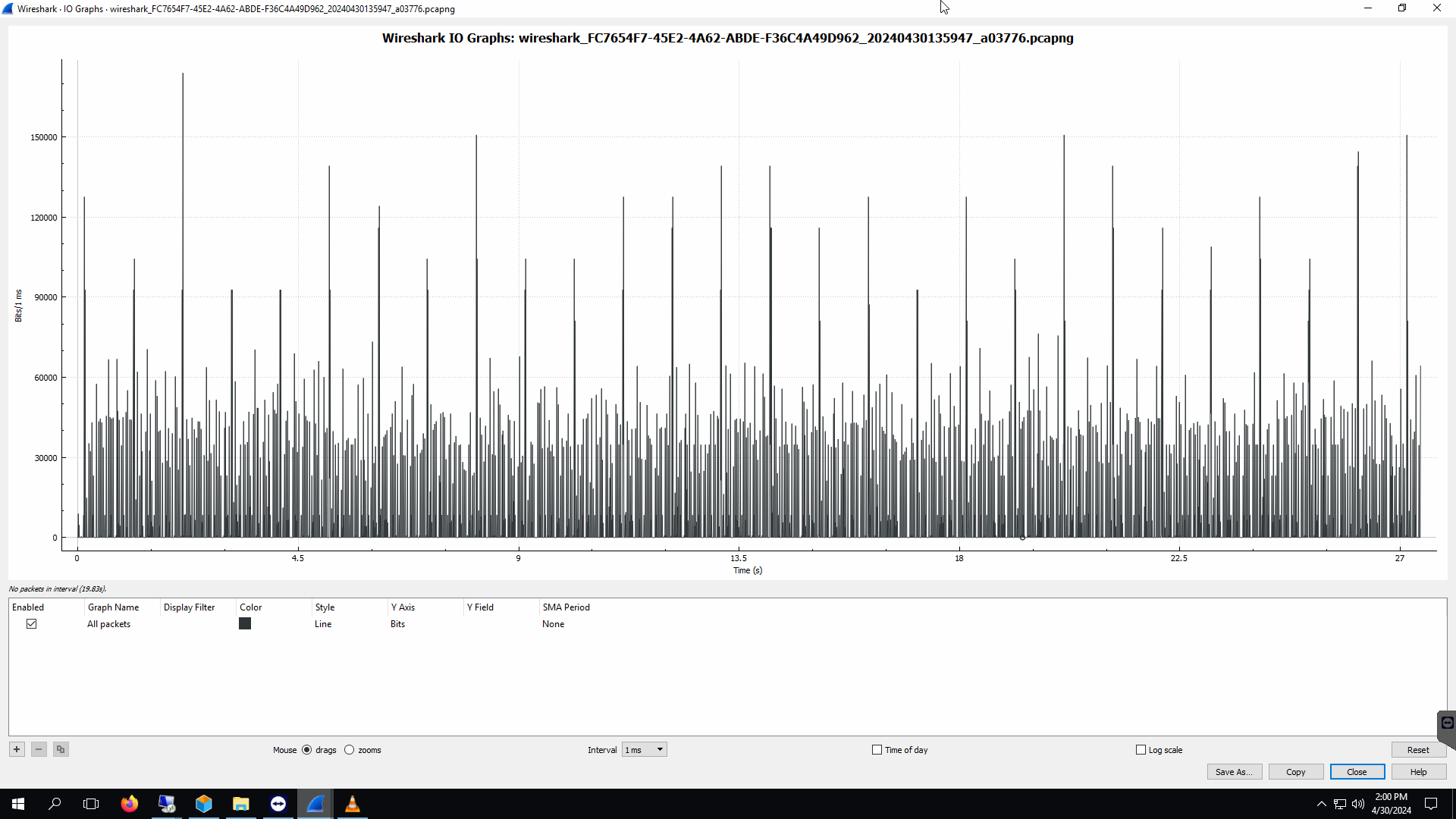
Task: Show hidden system tray icons
Action: (x=1322, y=804)
